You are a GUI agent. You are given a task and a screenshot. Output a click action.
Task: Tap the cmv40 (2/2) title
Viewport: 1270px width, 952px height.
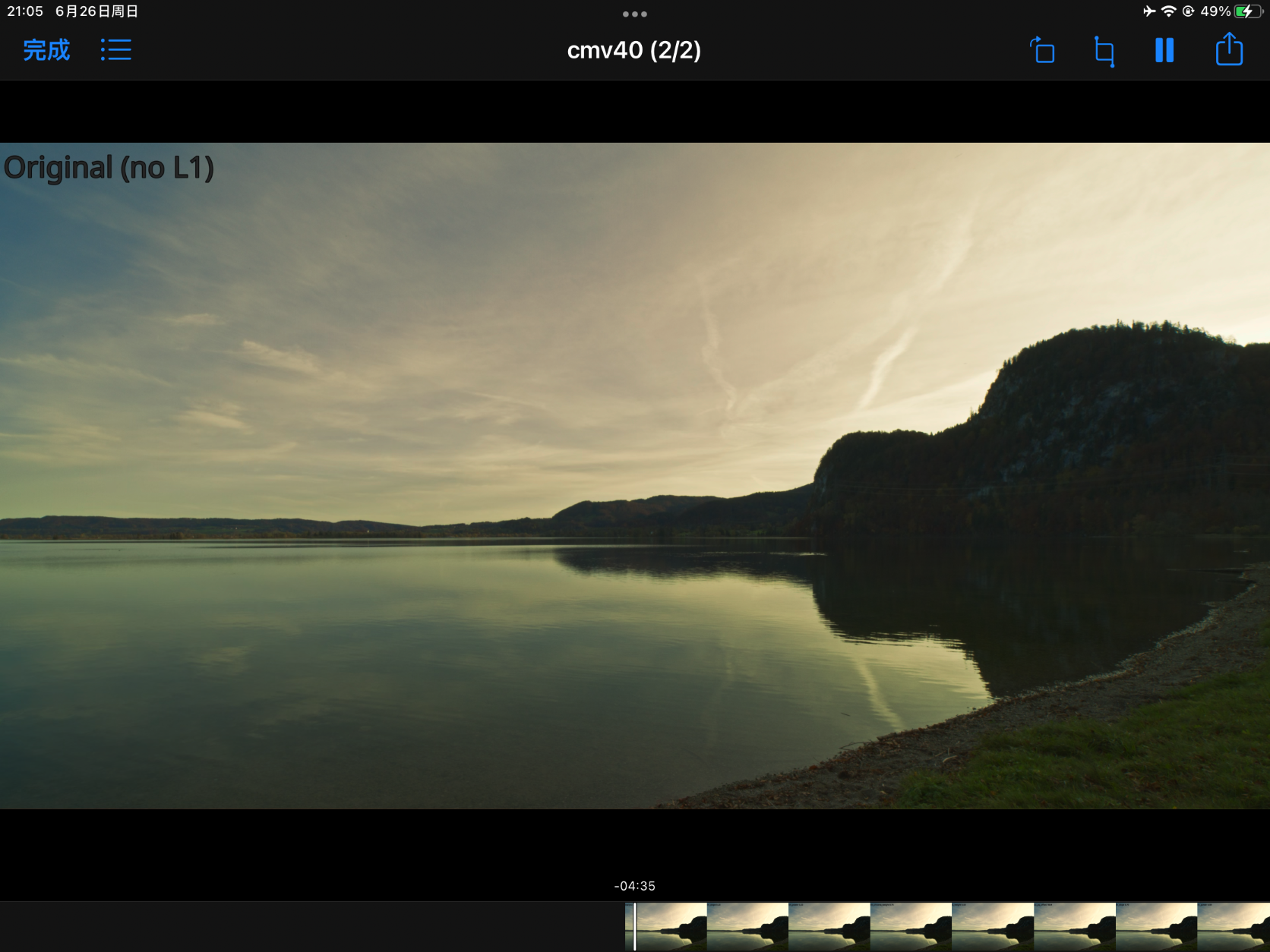tap(634, 50)
